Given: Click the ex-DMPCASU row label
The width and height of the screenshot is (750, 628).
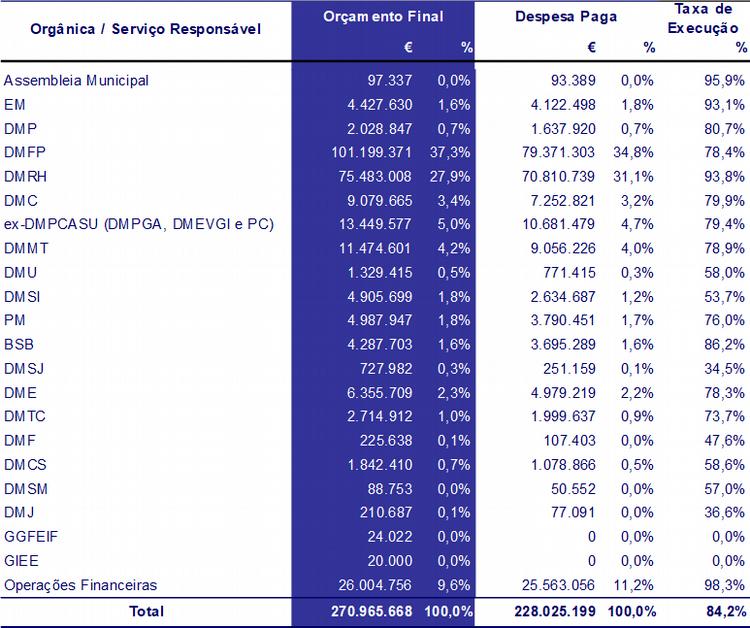Looking at the screenshot, I should (139, 224).
